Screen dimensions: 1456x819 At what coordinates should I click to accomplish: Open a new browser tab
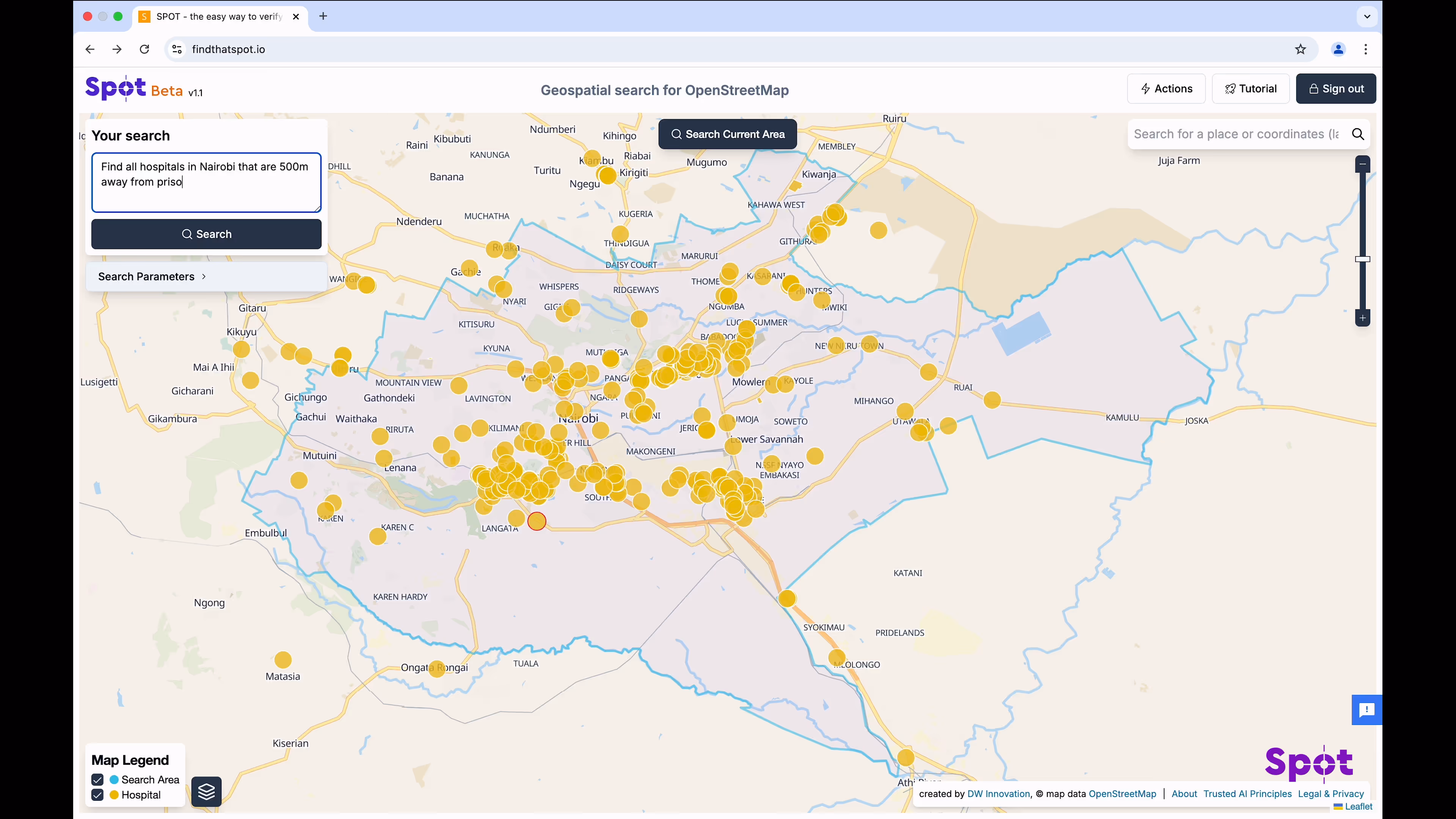click(323, 16)
